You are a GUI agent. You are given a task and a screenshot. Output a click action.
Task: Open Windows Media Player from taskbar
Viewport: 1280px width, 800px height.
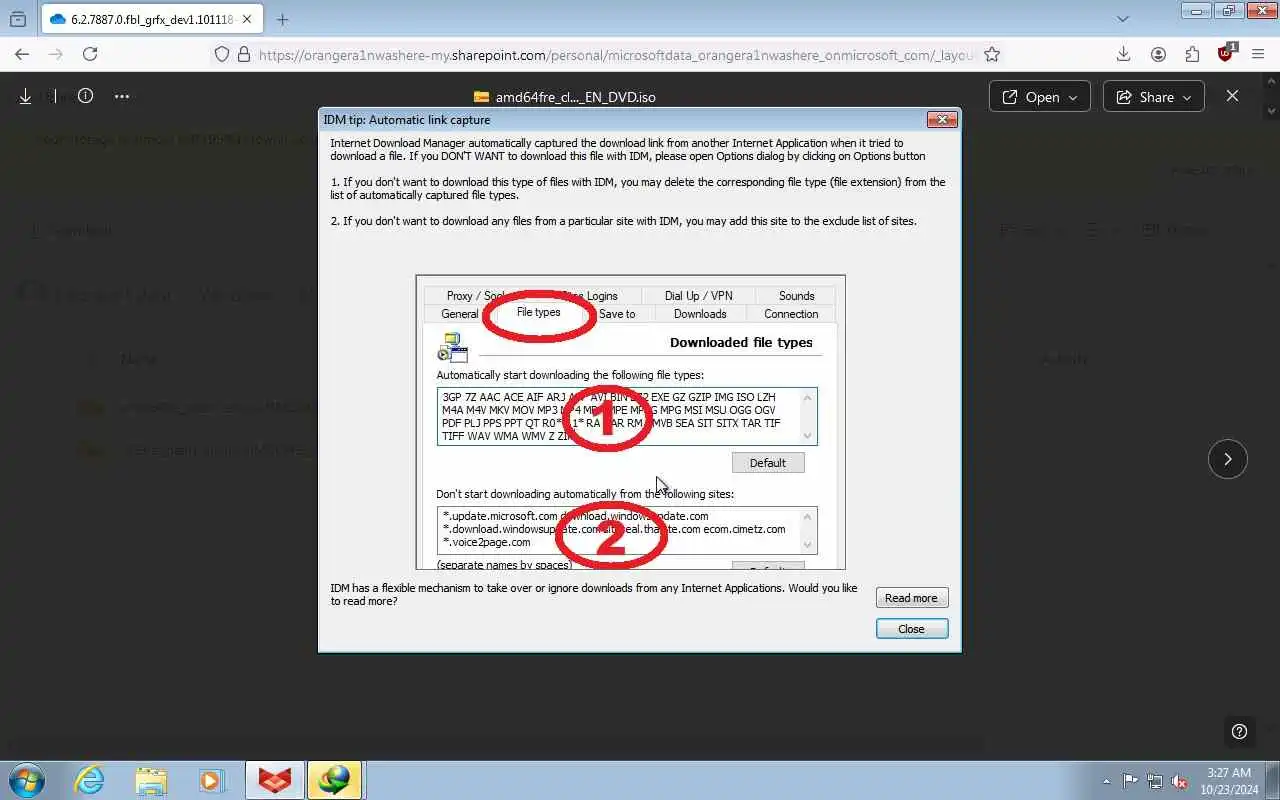[x=212, y=780]
